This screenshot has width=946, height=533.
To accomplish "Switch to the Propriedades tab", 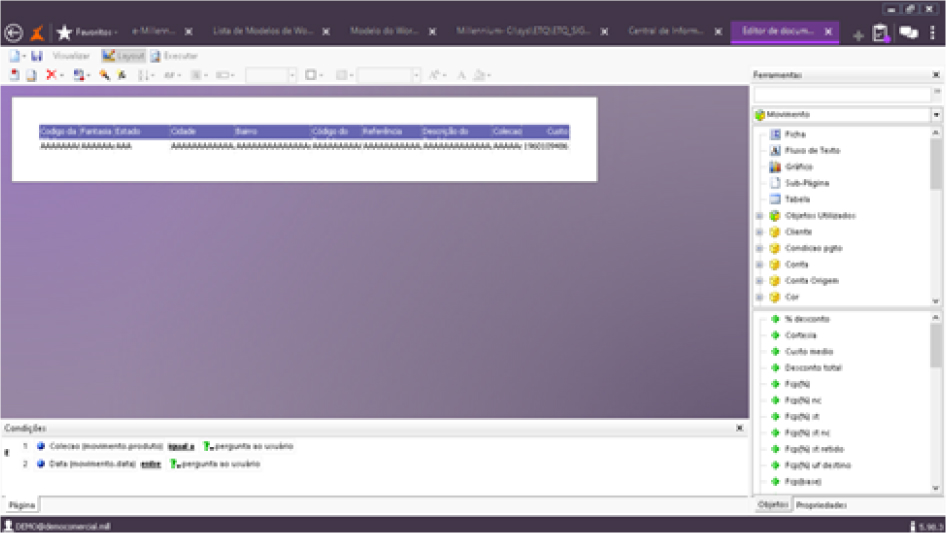I will coord(821,506).
